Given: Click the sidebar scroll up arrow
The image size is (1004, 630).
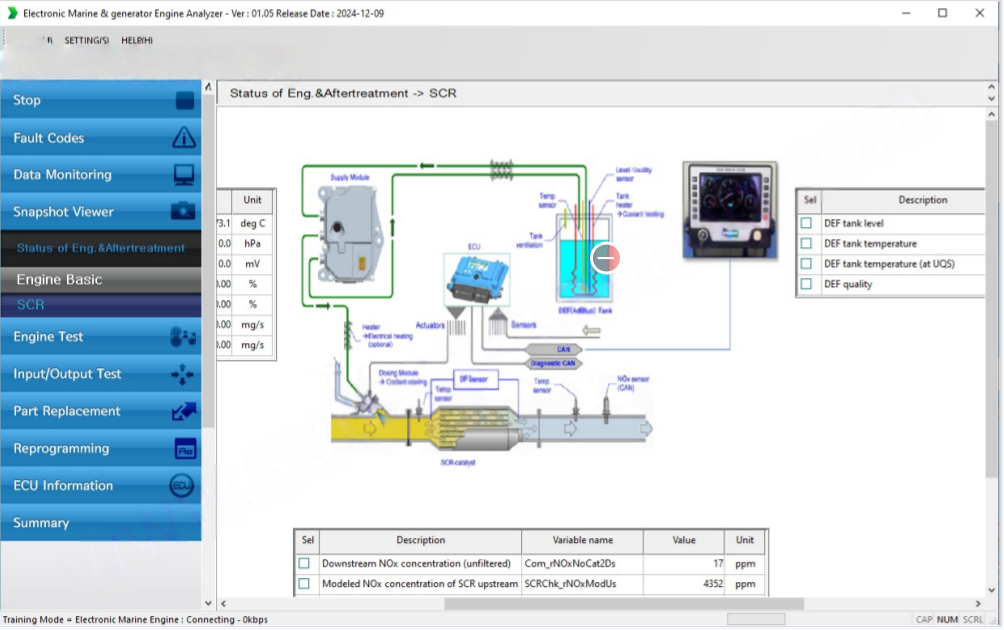Looking at the screenshot, I should [x=208, y=88].
